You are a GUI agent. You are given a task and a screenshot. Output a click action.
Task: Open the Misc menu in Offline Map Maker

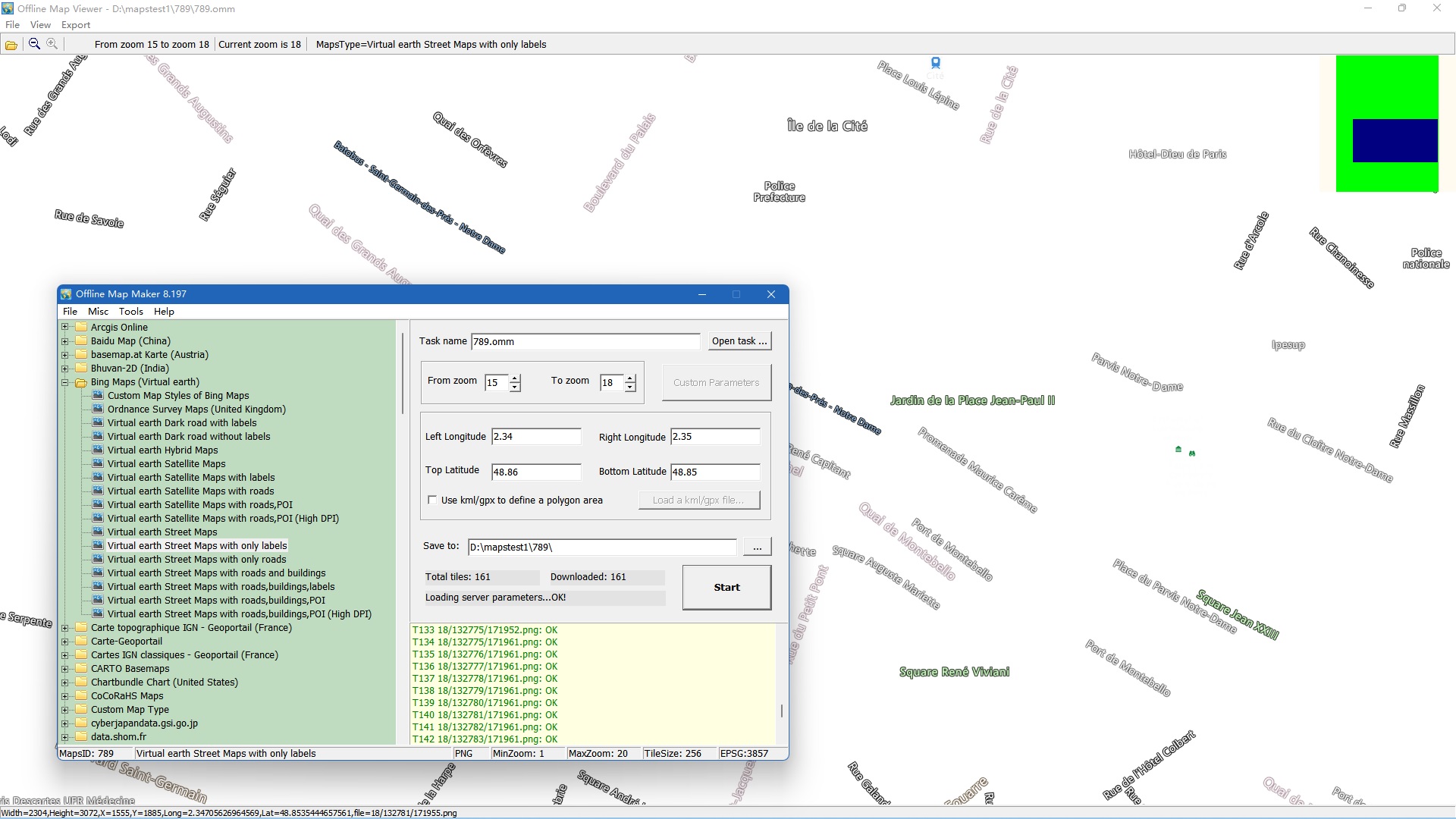click(x=98, y=311)
